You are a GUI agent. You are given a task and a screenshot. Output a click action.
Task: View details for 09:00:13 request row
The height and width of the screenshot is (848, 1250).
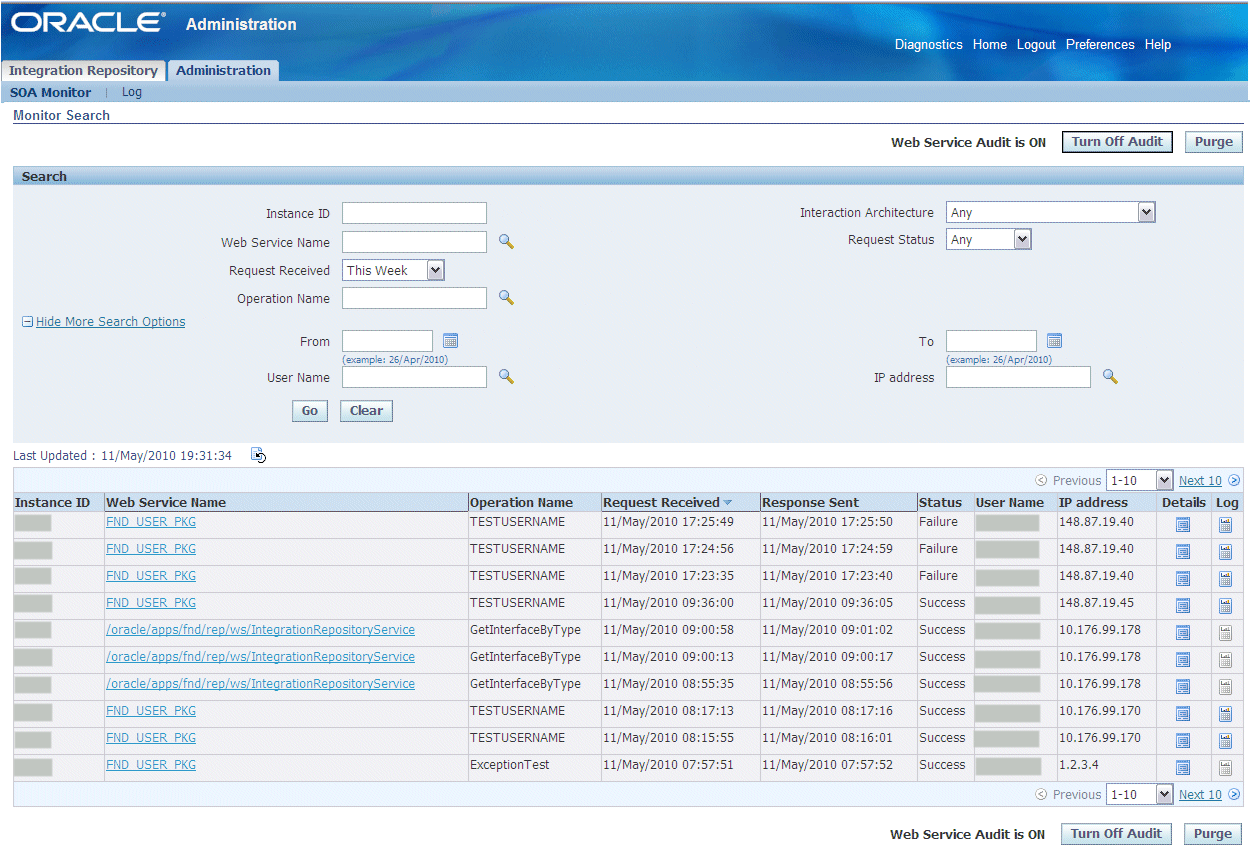tap(1183, 660)
